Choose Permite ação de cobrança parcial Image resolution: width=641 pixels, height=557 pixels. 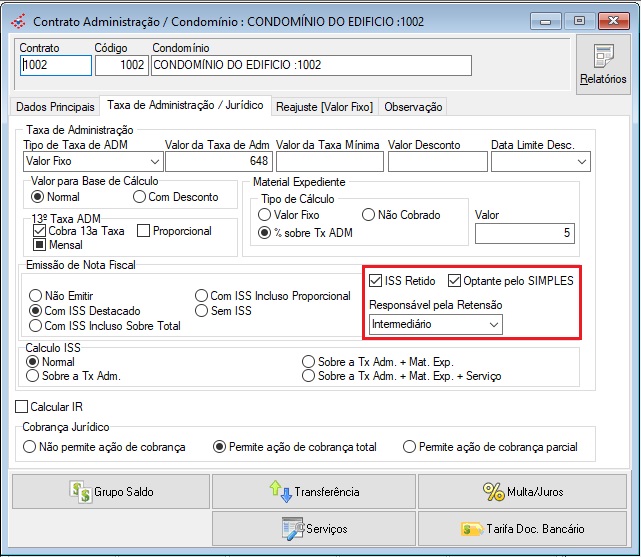pos(409,447)
